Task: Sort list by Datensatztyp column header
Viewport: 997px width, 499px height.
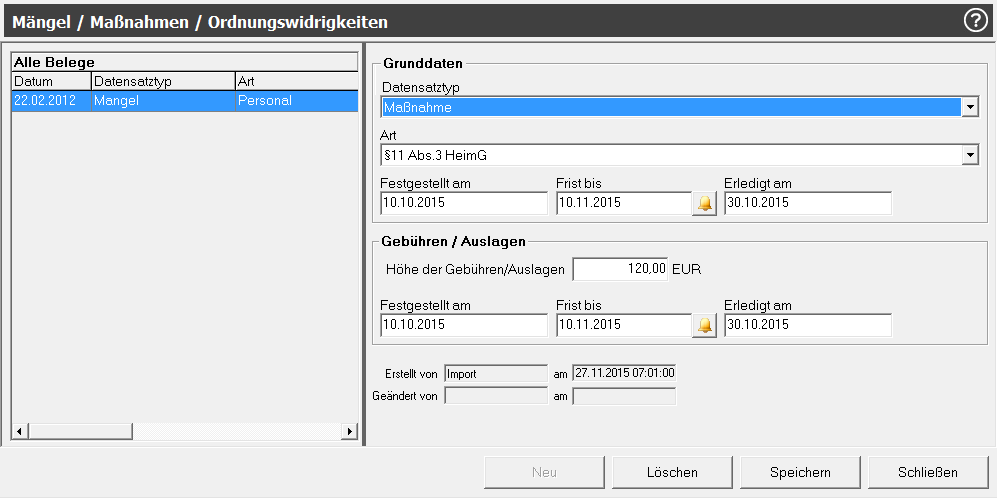Action: 163,81
